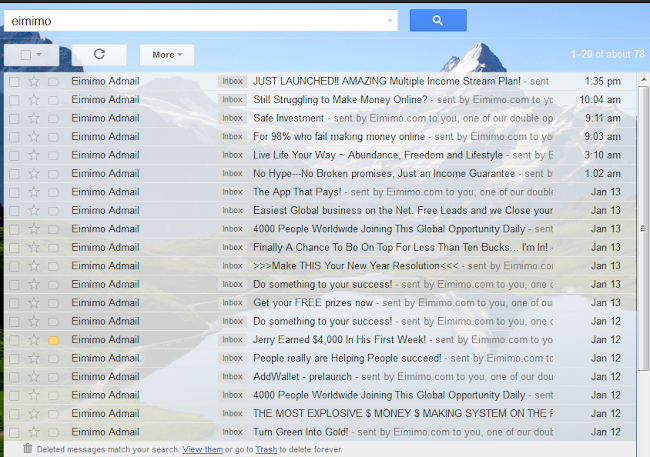This screenshot has width=650, height=457.
Task: Star the 'Finally A Chance To Be On Top' email
Action: click(34, 247)
